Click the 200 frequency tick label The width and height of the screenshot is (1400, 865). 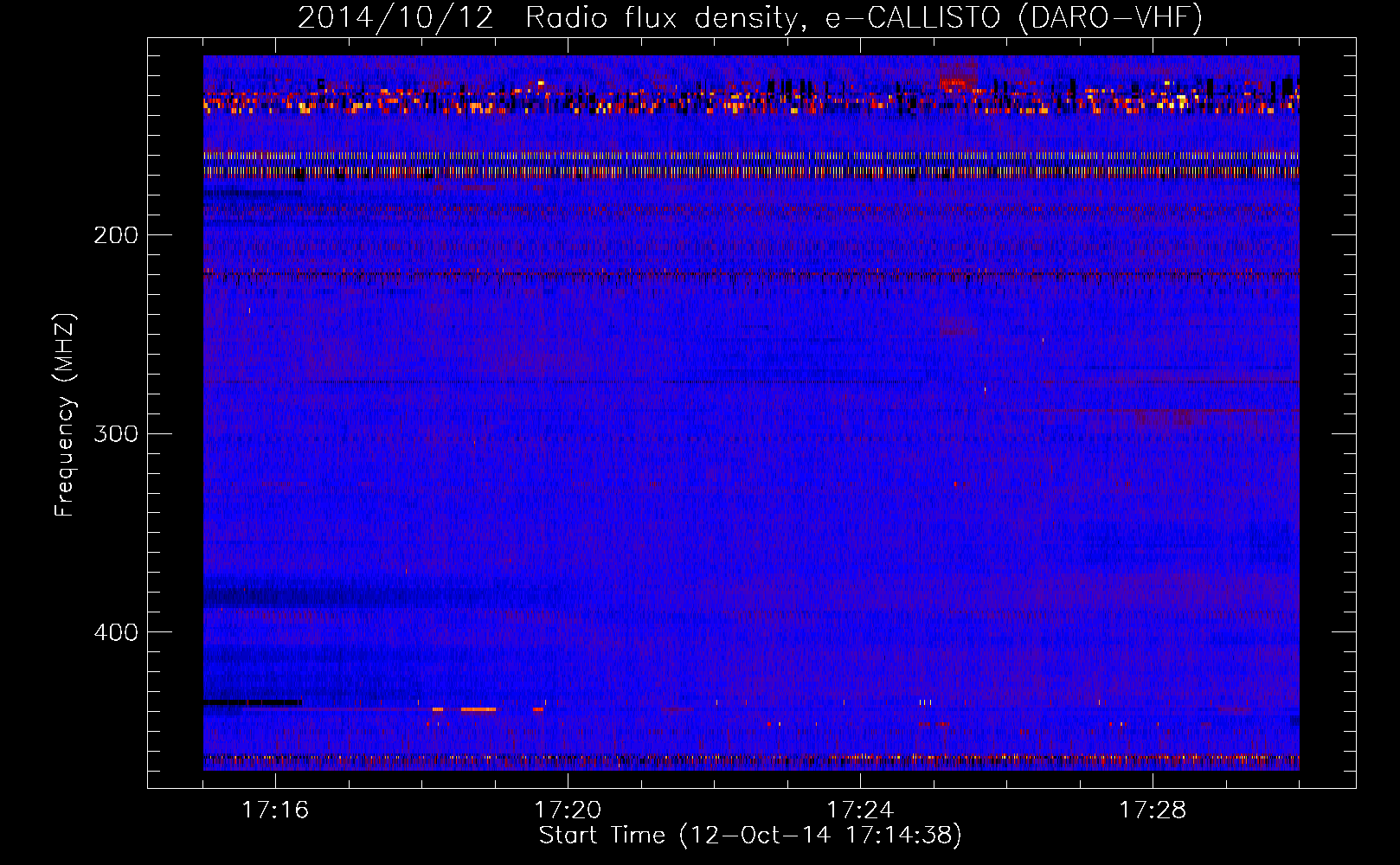tap(116, 235)
